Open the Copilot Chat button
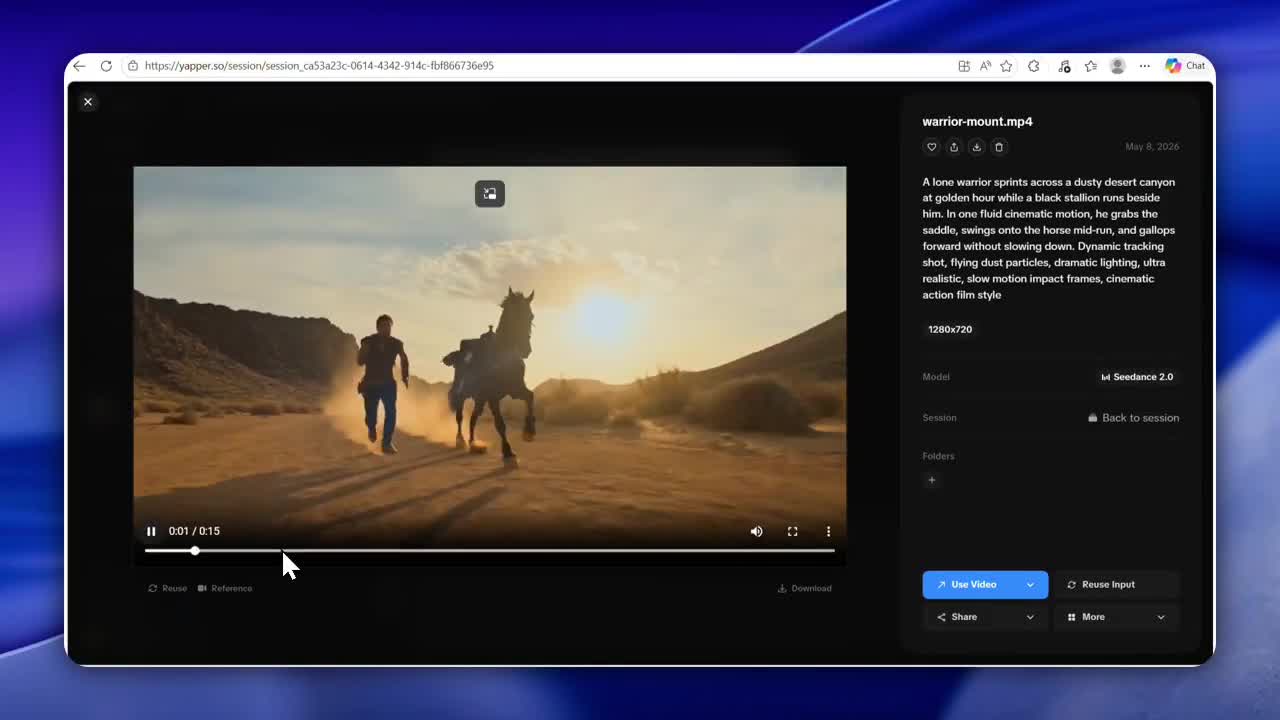The height and width of the screenshot is (720, 1280). [1186, 66]
